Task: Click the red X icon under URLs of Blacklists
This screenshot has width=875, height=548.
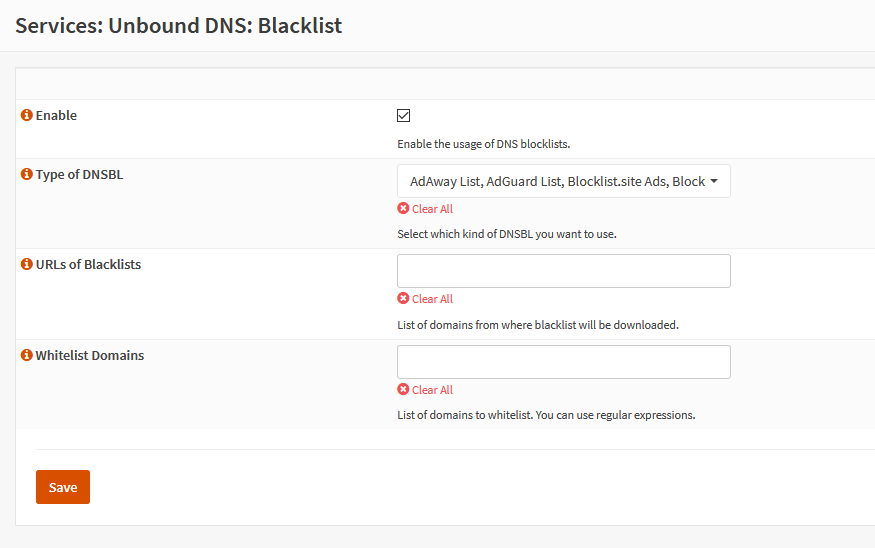Action: click(403, 298)
